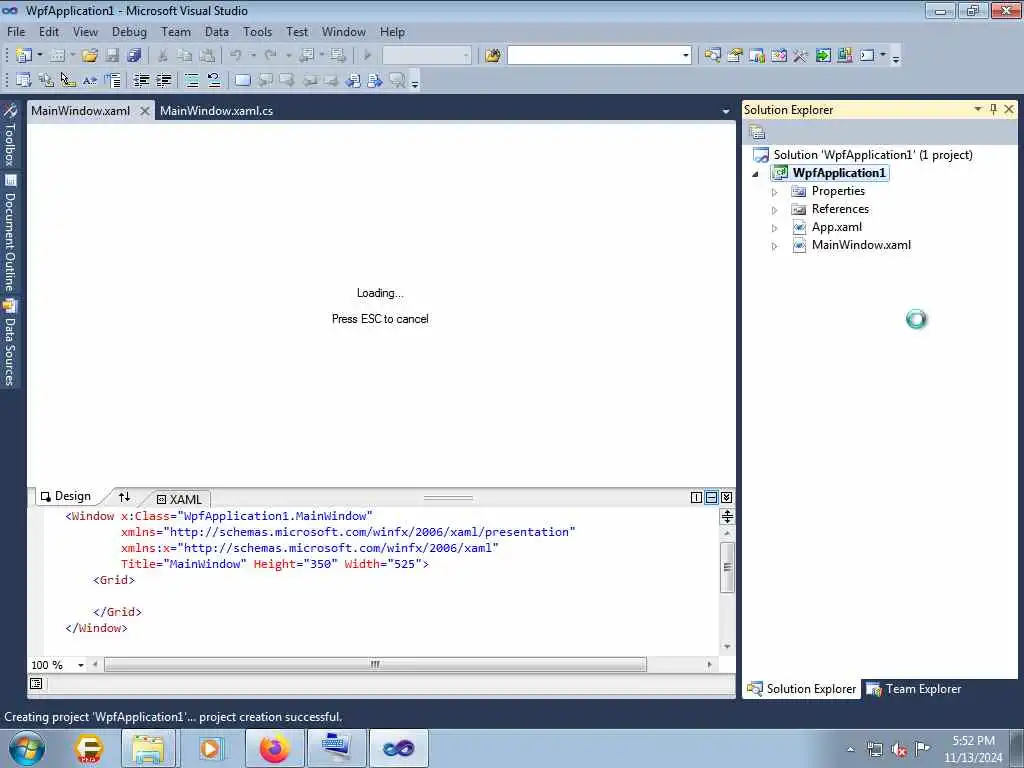Click the Windows Start orb

coord(27,748)
